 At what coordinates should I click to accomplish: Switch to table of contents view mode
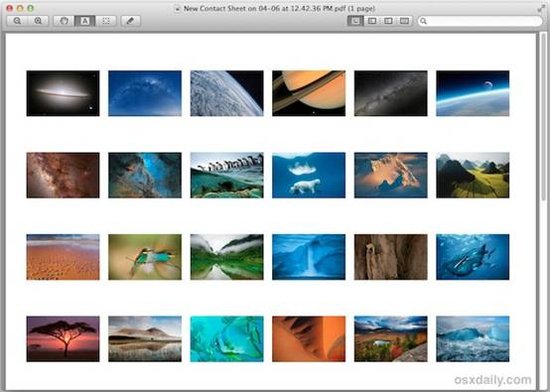click(x=388, y=21)
